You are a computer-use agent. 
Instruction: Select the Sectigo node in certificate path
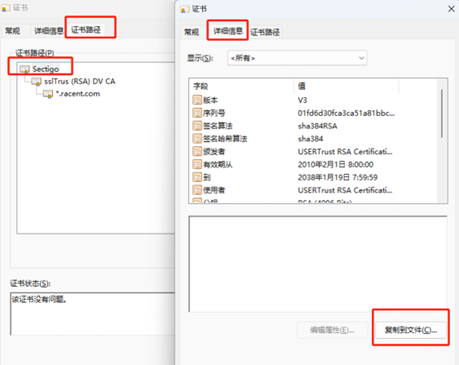point(46,69)
